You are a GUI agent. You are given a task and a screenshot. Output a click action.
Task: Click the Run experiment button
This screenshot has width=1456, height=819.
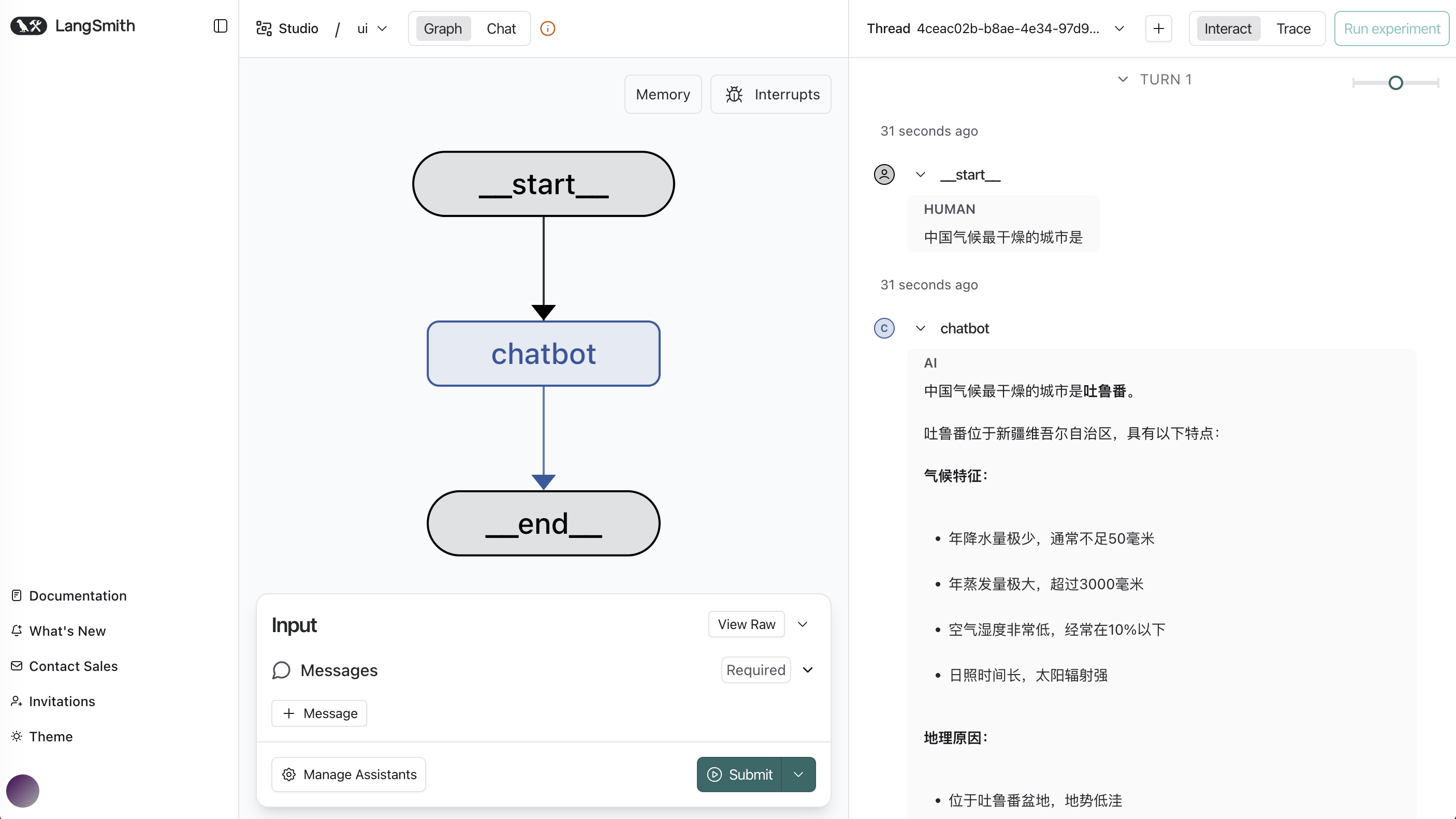click(1391, 28)
